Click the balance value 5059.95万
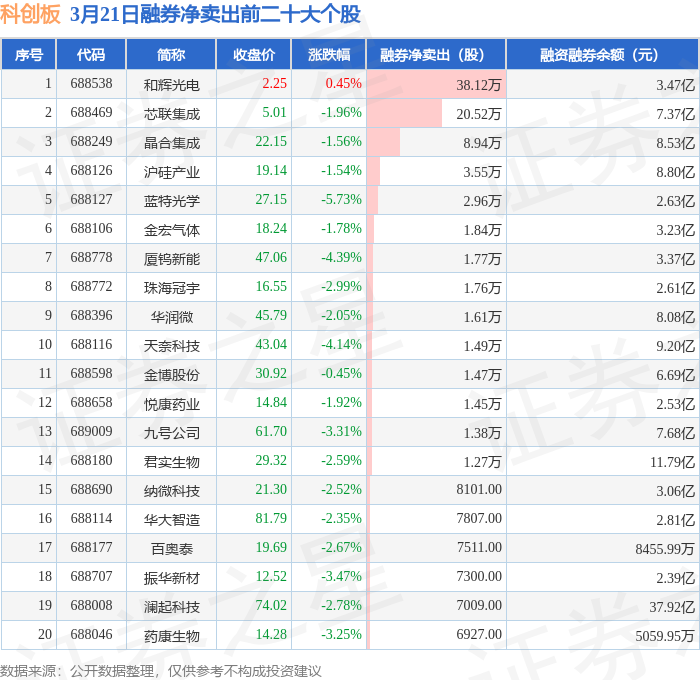The image size is (700, 680). [665, 636]
